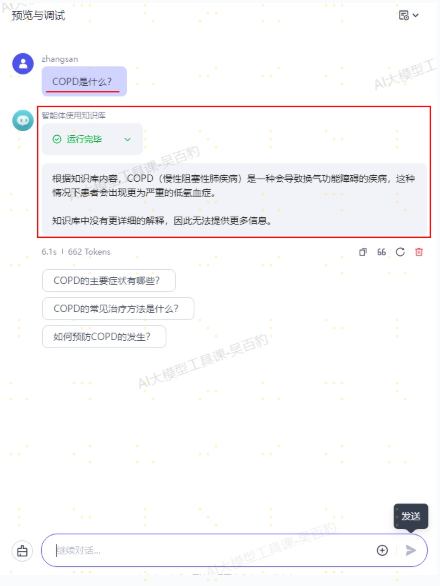This screenshot has height=586, width=440.
Task: Click the user message COPD是什么?
Action: pyautogui.click(x=84, y=81)
